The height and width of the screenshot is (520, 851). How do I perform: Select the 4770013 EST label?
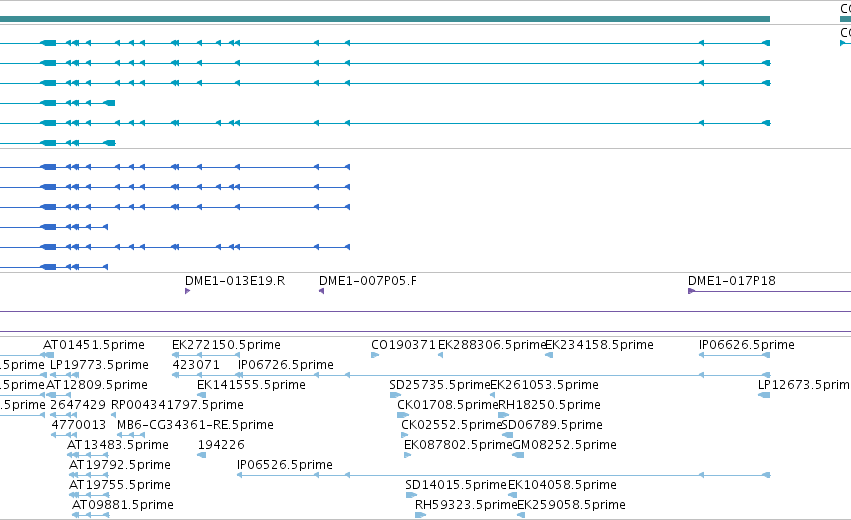pyautogui.click(x=79, y=425)
